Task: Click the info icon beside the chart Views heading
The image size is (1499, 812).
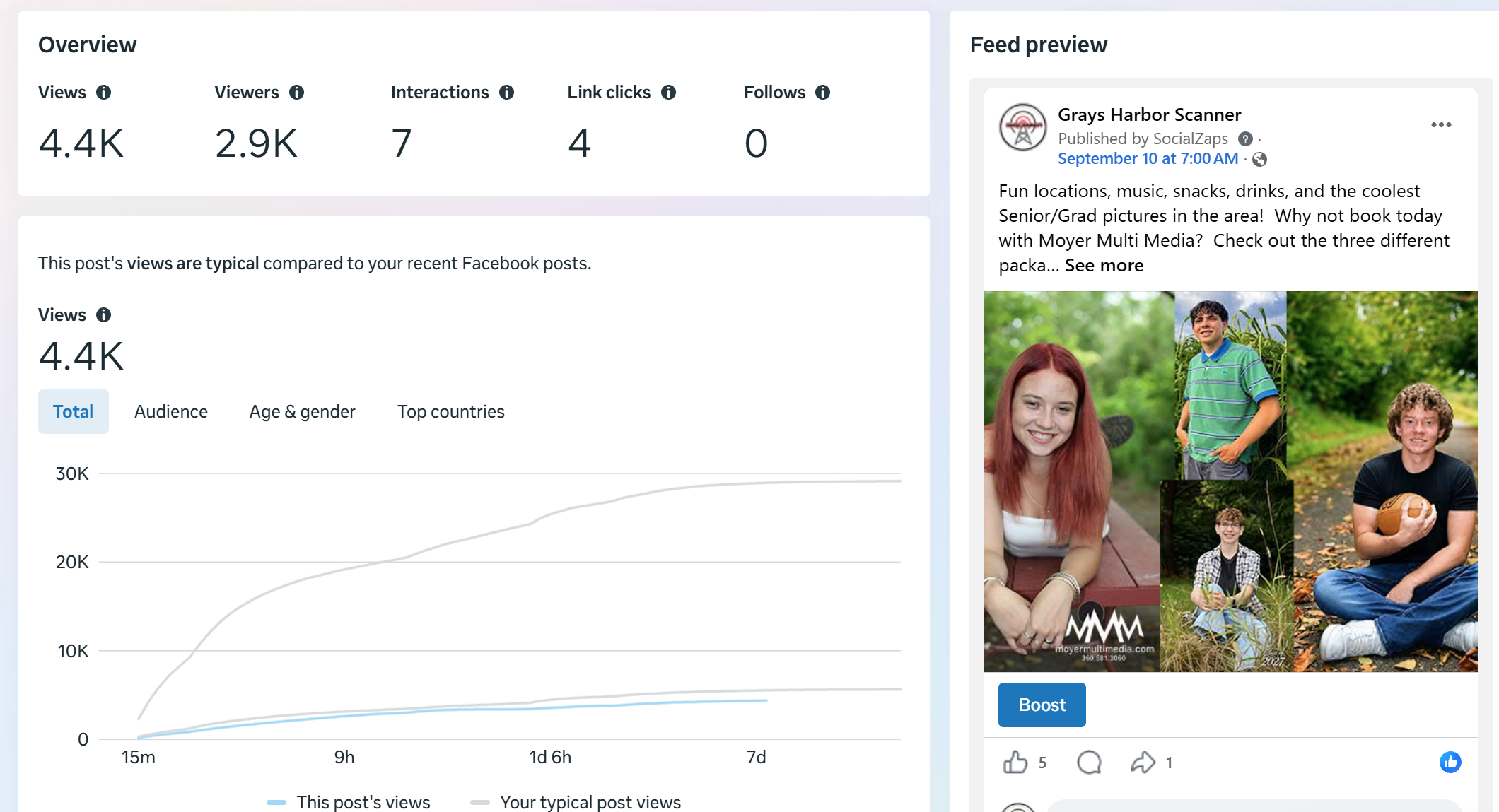Action: [x=103, y=315]
